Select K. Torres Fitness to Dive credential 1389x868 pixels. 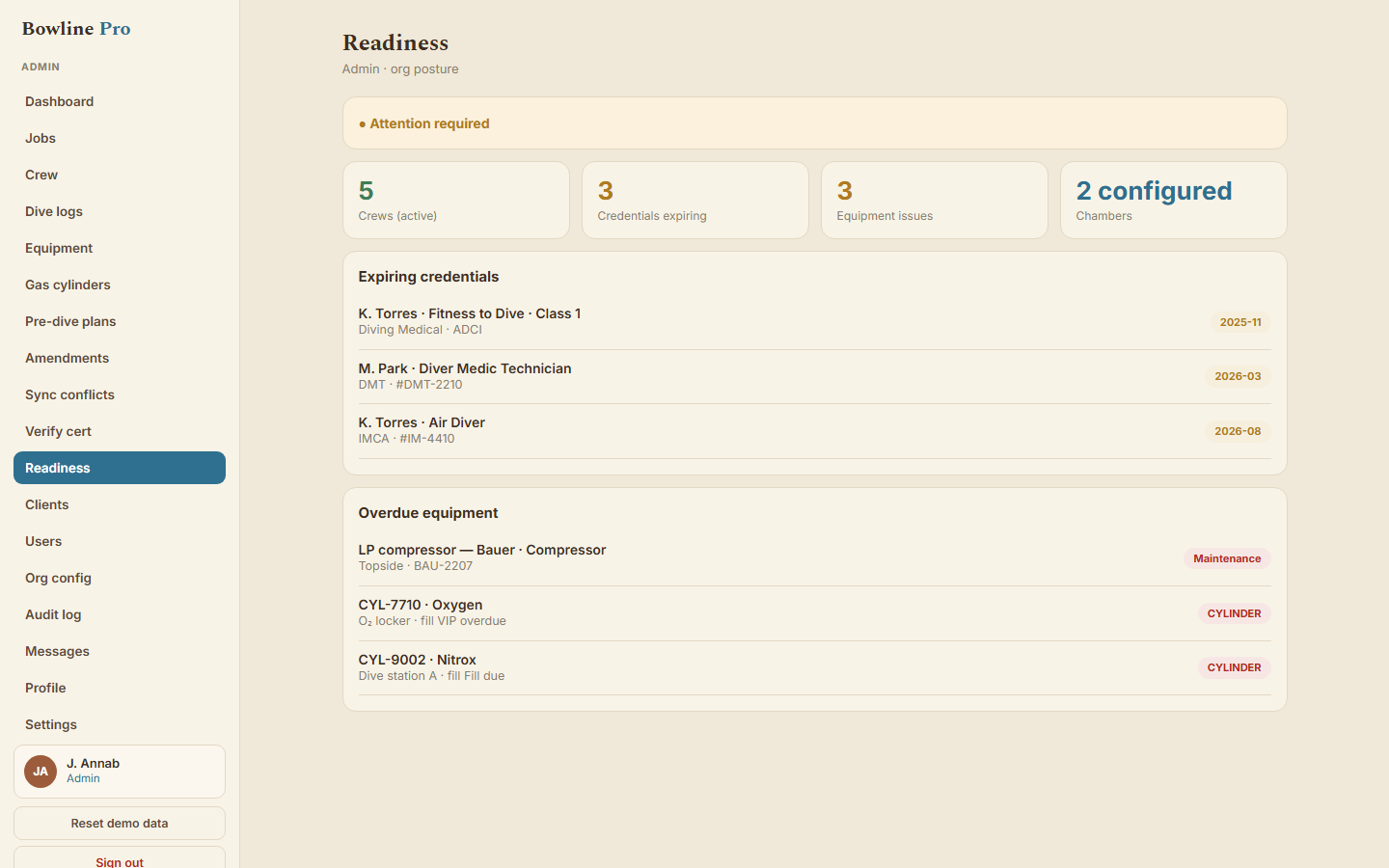coord(815,322)
